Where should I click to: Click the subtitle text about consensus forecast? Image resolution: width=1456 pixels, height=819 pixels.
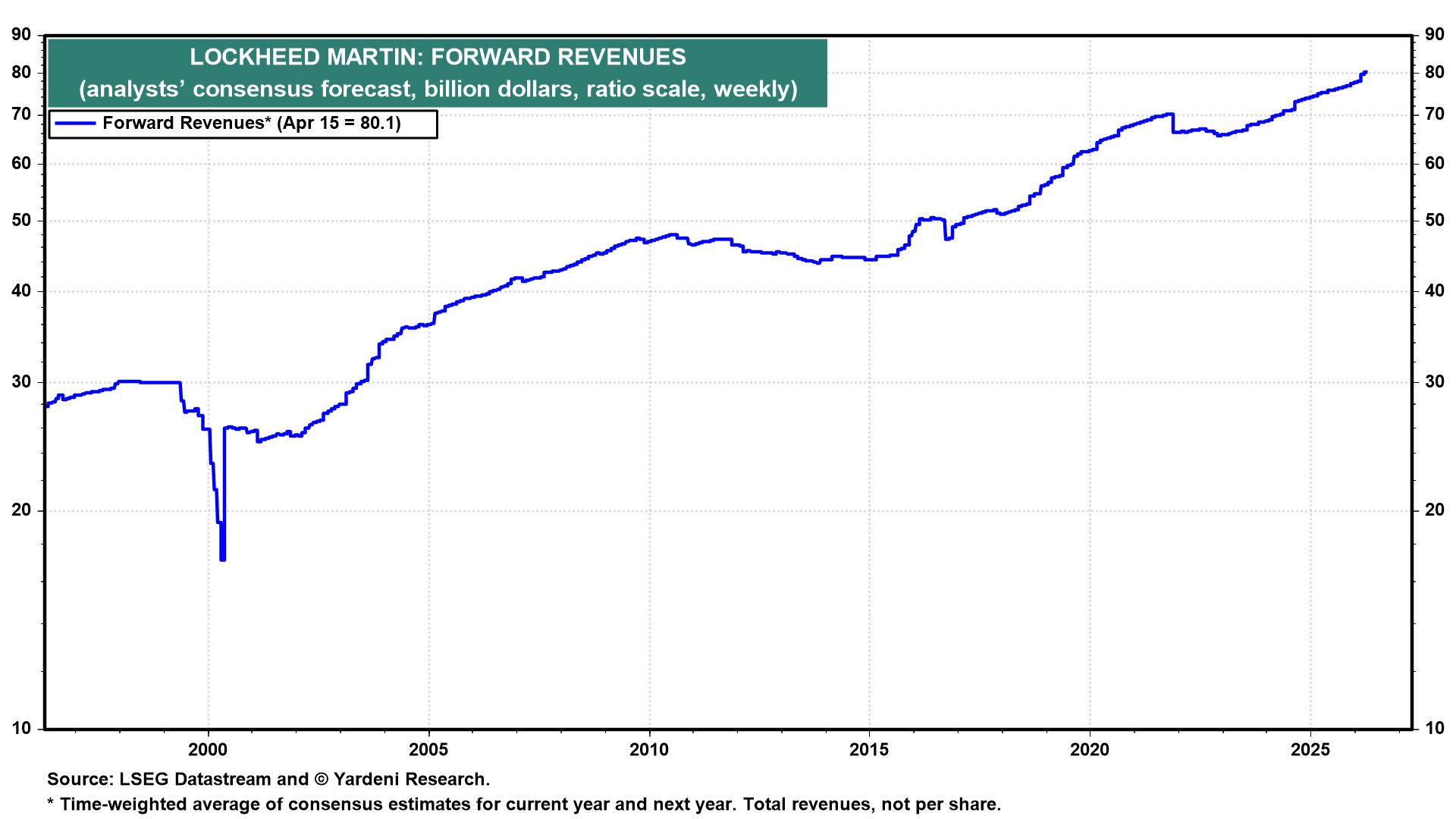tap(438, 89)
